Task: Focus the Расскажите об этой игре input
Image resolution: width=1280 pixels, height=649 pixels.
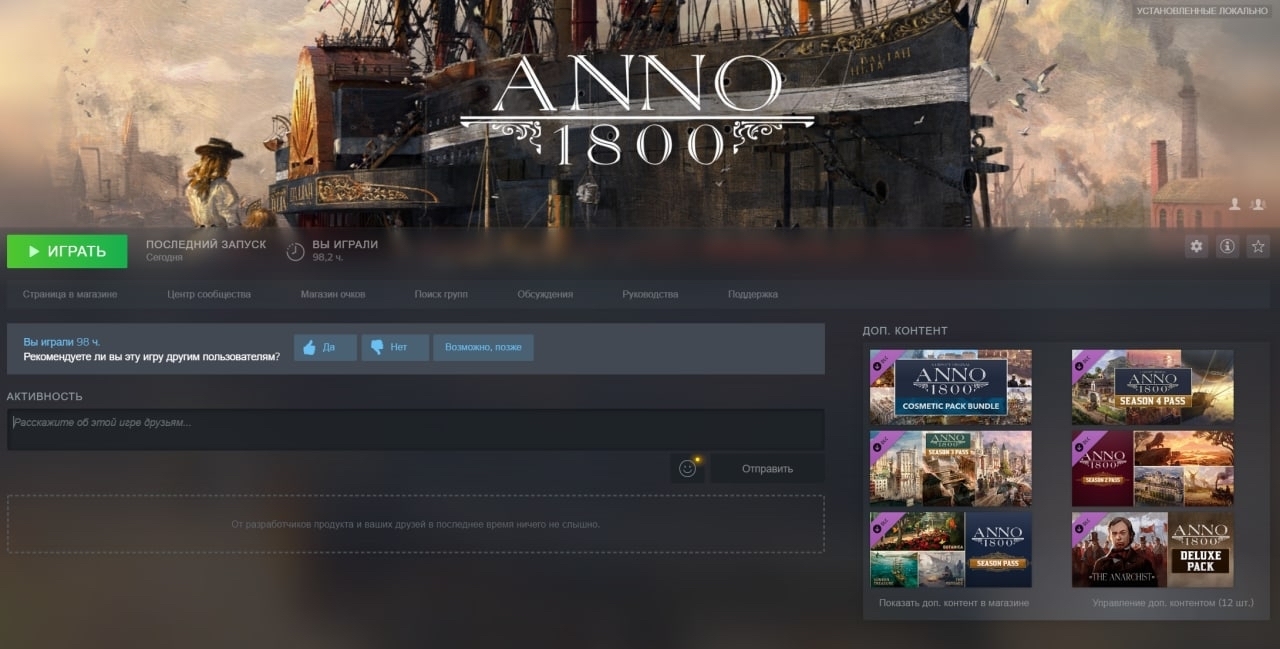Action: (x=416, y=429)
